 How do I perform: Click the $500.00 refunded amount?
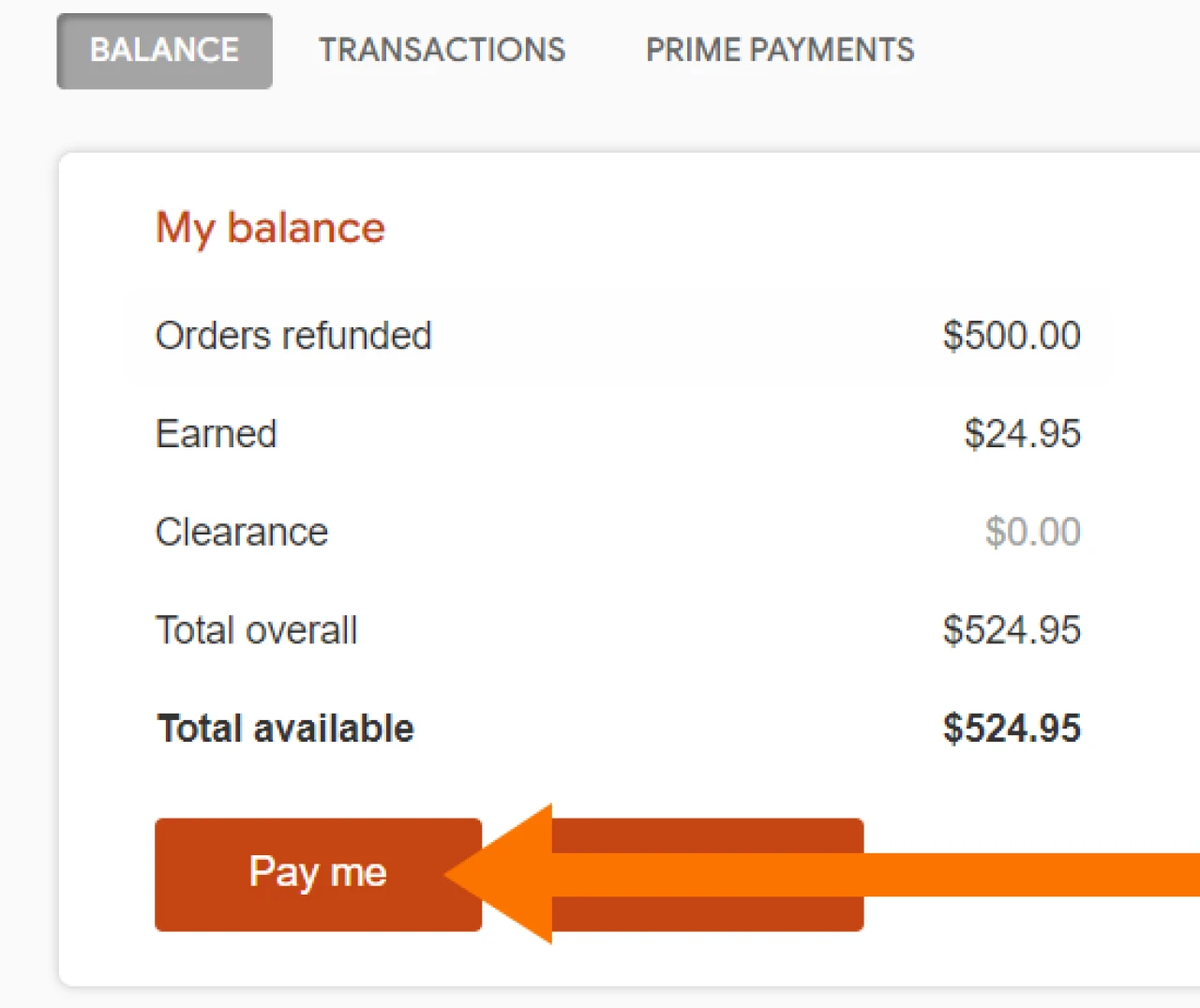pos(1011,336)
